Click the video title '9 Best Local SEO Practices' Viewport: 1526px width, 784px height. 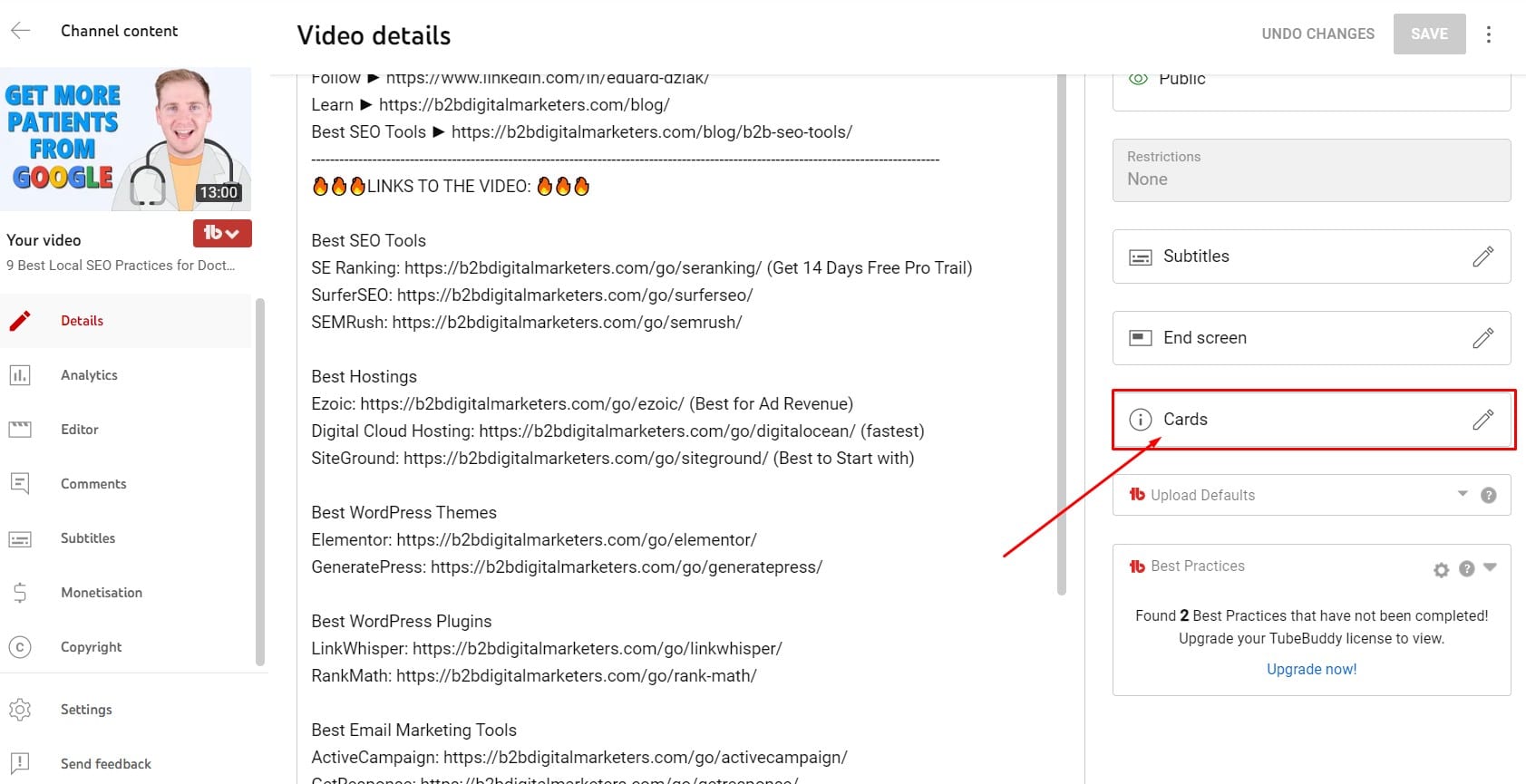pos(121,266)
